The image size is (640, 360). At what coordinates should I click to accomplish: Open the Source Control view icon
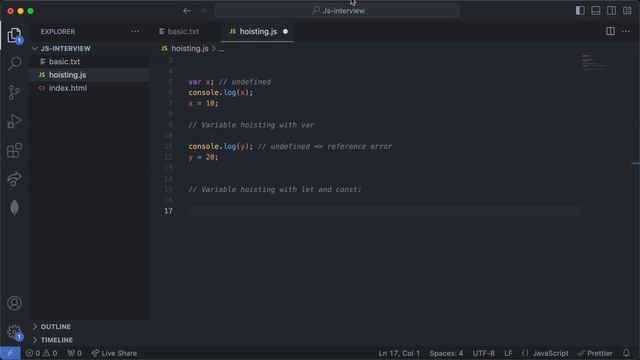click(14, 93)
